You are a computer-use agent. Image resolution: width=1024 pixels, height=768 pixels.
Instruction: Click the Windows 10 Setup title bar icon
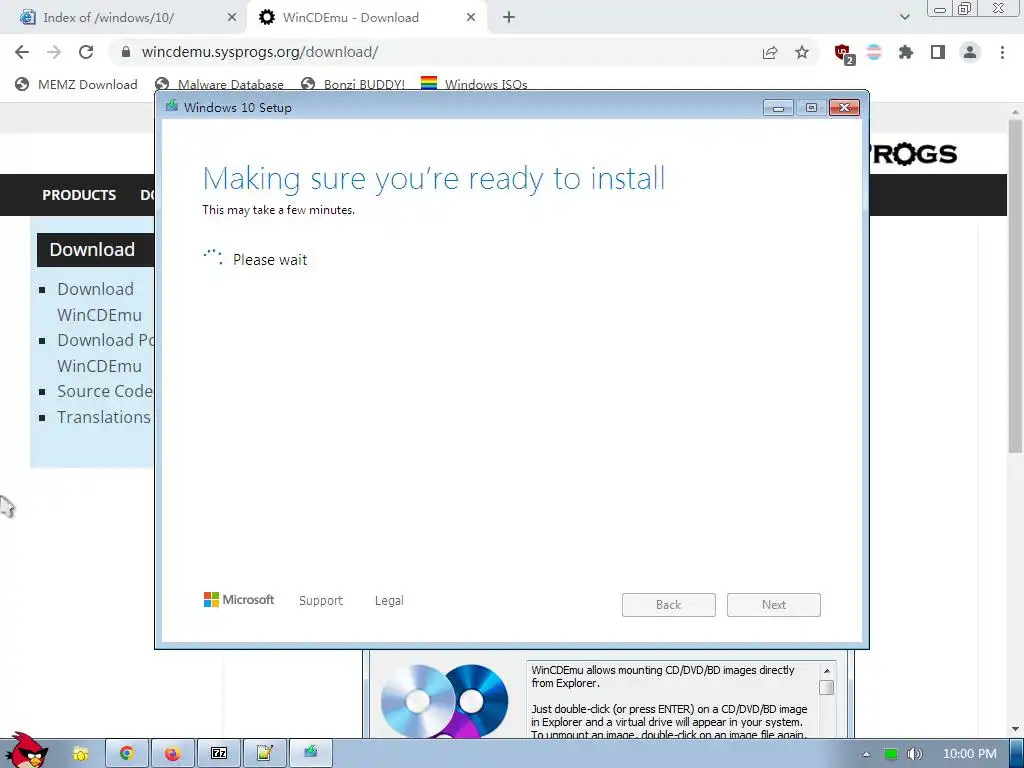coord(172,106)
